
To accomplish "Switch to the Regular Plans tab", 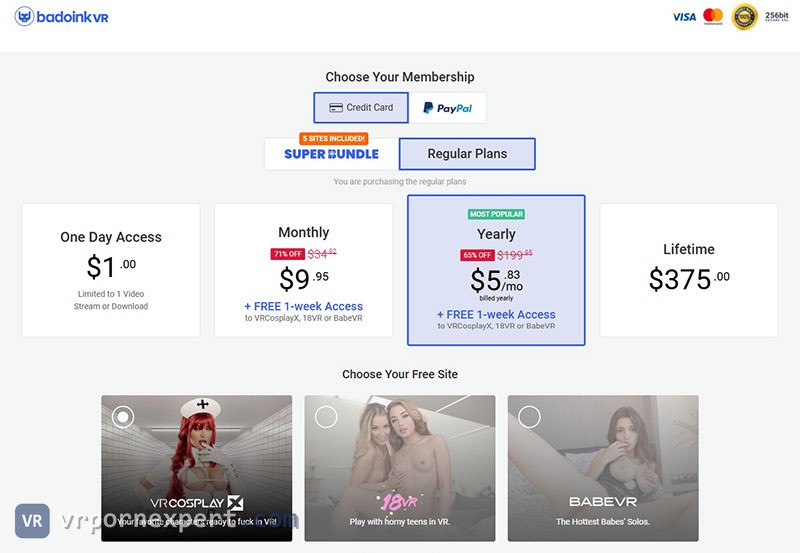I will click(467, 154).
